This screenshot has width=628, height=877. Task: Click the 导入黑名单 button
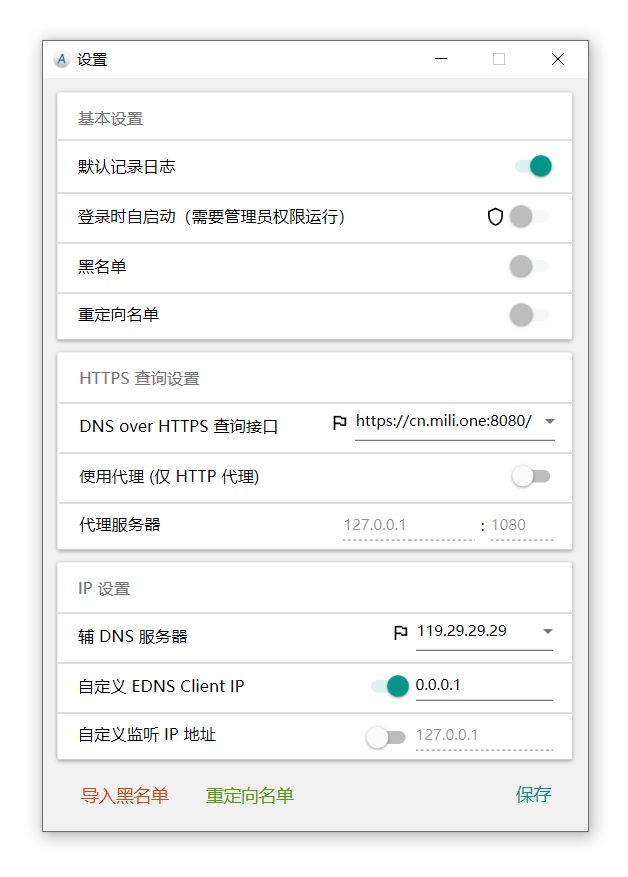(125, 796)
